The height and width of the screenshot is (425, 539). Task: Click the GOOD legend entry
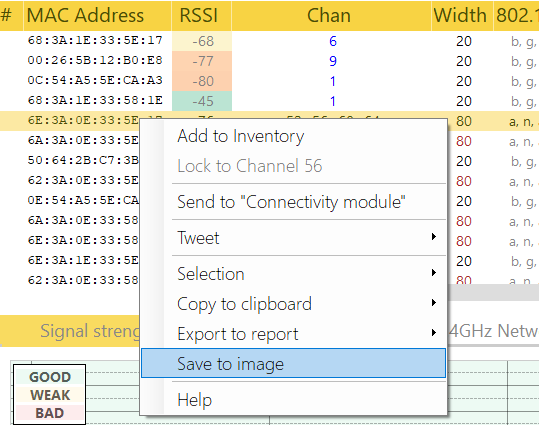[x=50, y=377]
